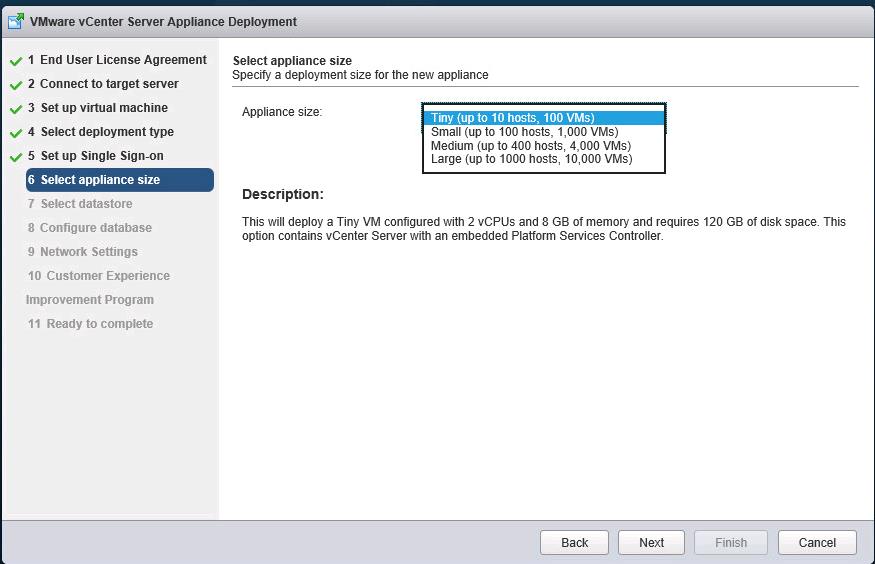The image size is (875, 564).
Task: Jump to step 4 Select deployment type
Action: pyautogui.click(x=101, y=132)
